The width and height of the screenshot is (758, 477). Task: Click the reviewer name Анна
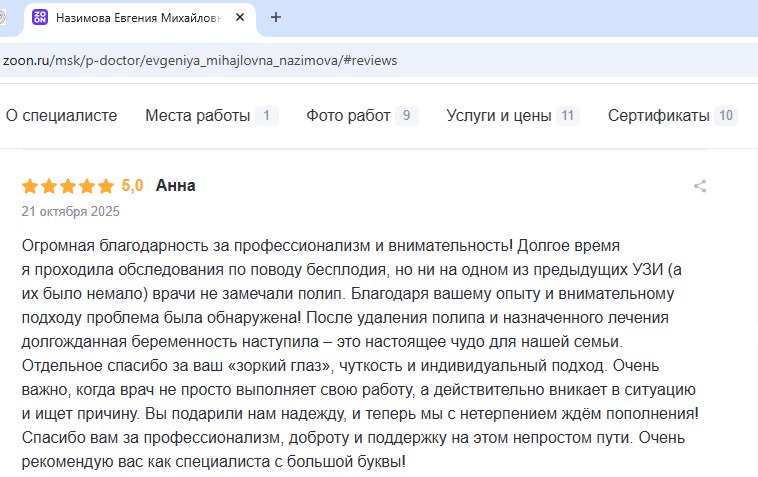(175, 185)
